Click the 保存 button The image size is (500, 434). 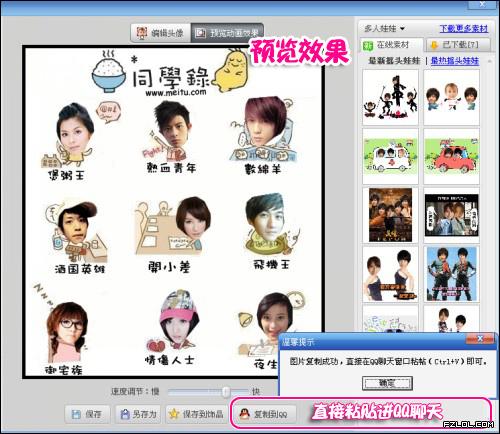87,414
